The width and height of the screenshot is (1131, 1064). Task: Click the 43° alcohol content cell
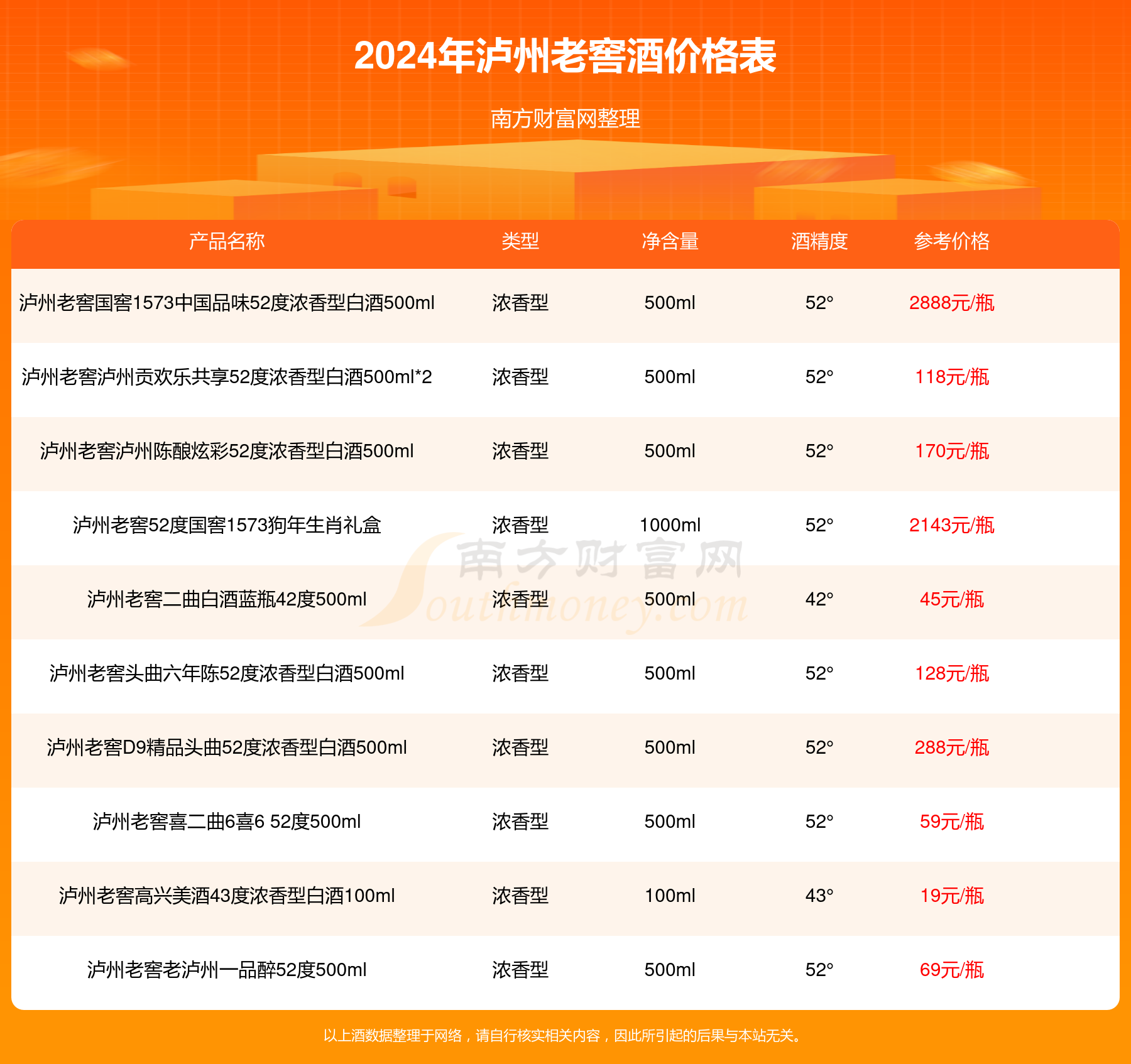819,896
